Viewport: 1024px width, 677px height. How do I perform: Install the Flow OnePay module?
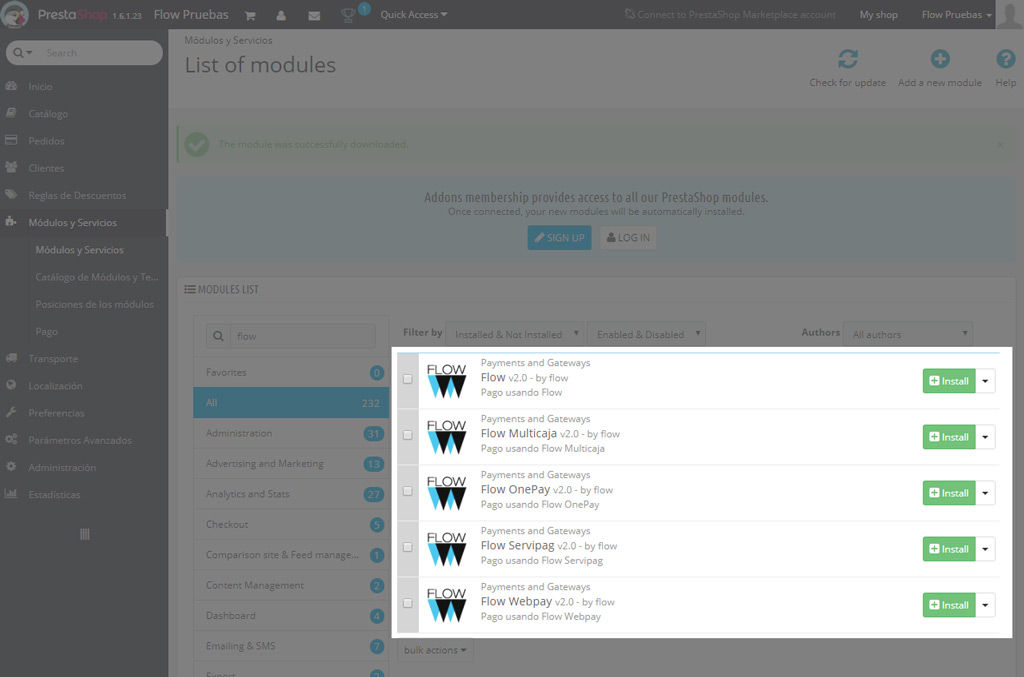[949, 494]
